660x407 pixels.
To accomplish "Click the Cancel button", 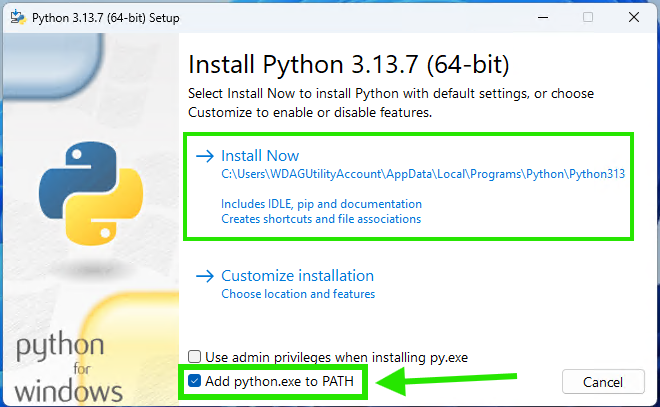I will coord(603,381).
